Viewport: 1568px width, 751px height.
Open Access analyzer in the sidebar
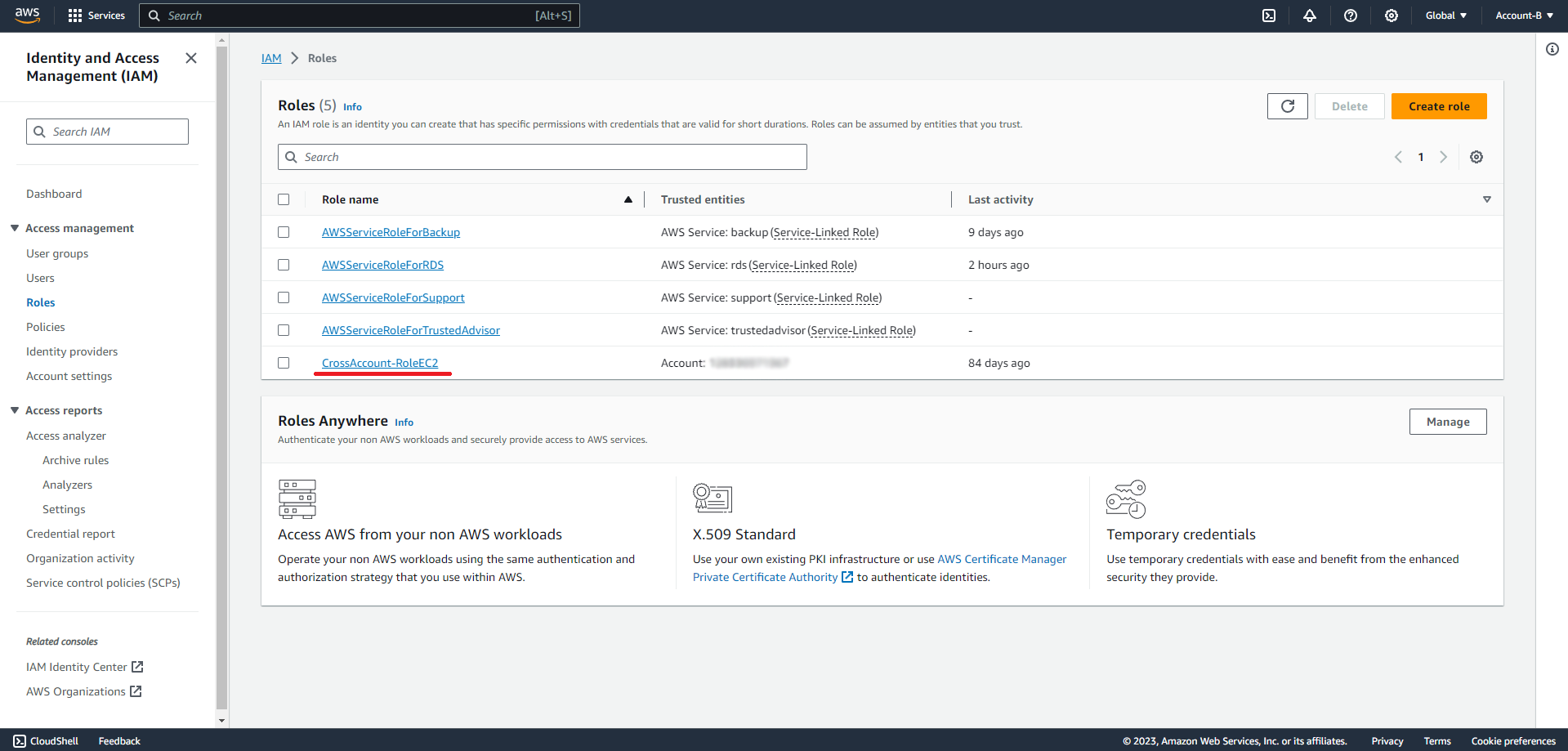66,436
